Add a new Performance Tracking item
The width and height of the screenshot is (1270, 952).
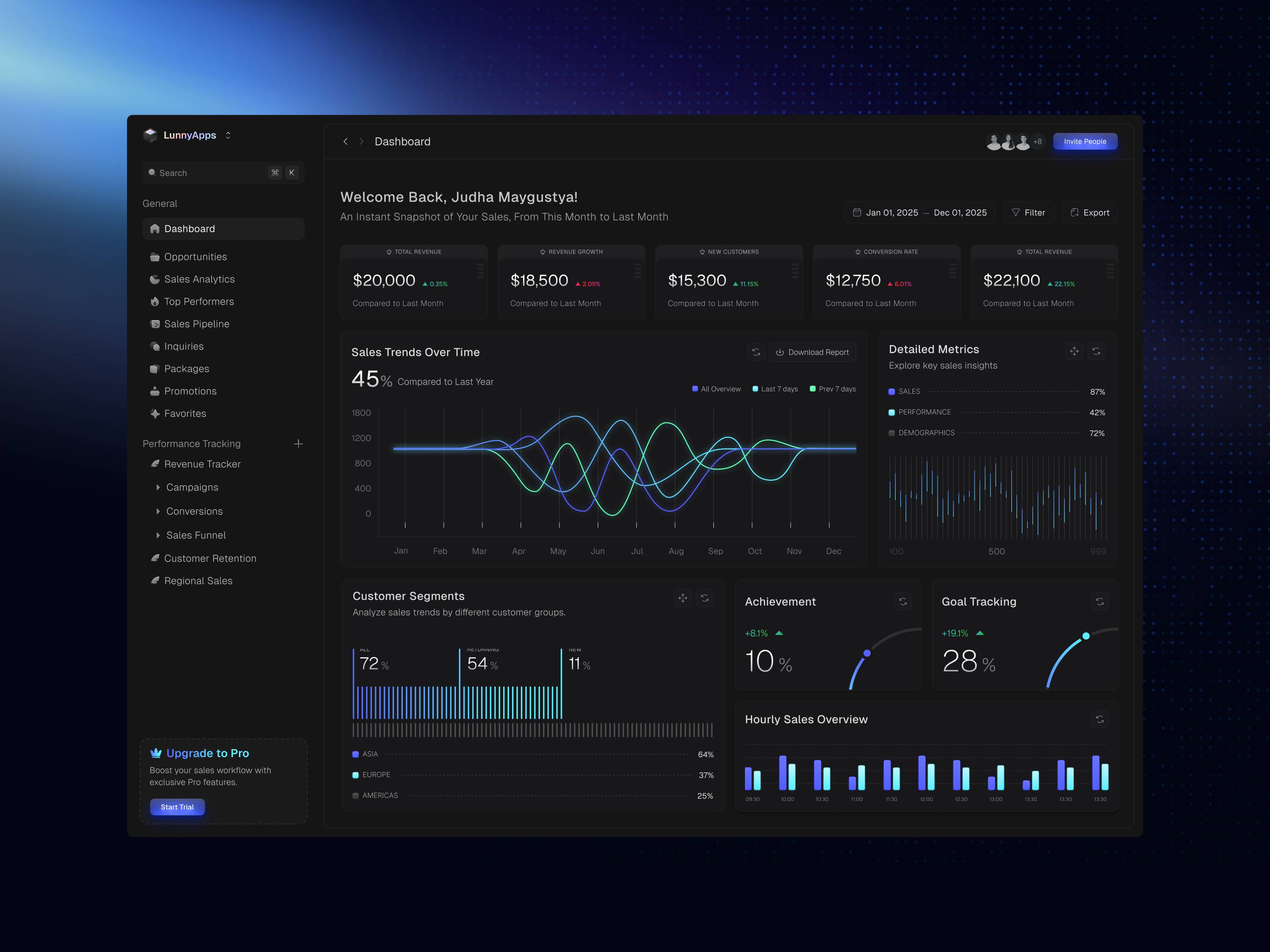298,443
